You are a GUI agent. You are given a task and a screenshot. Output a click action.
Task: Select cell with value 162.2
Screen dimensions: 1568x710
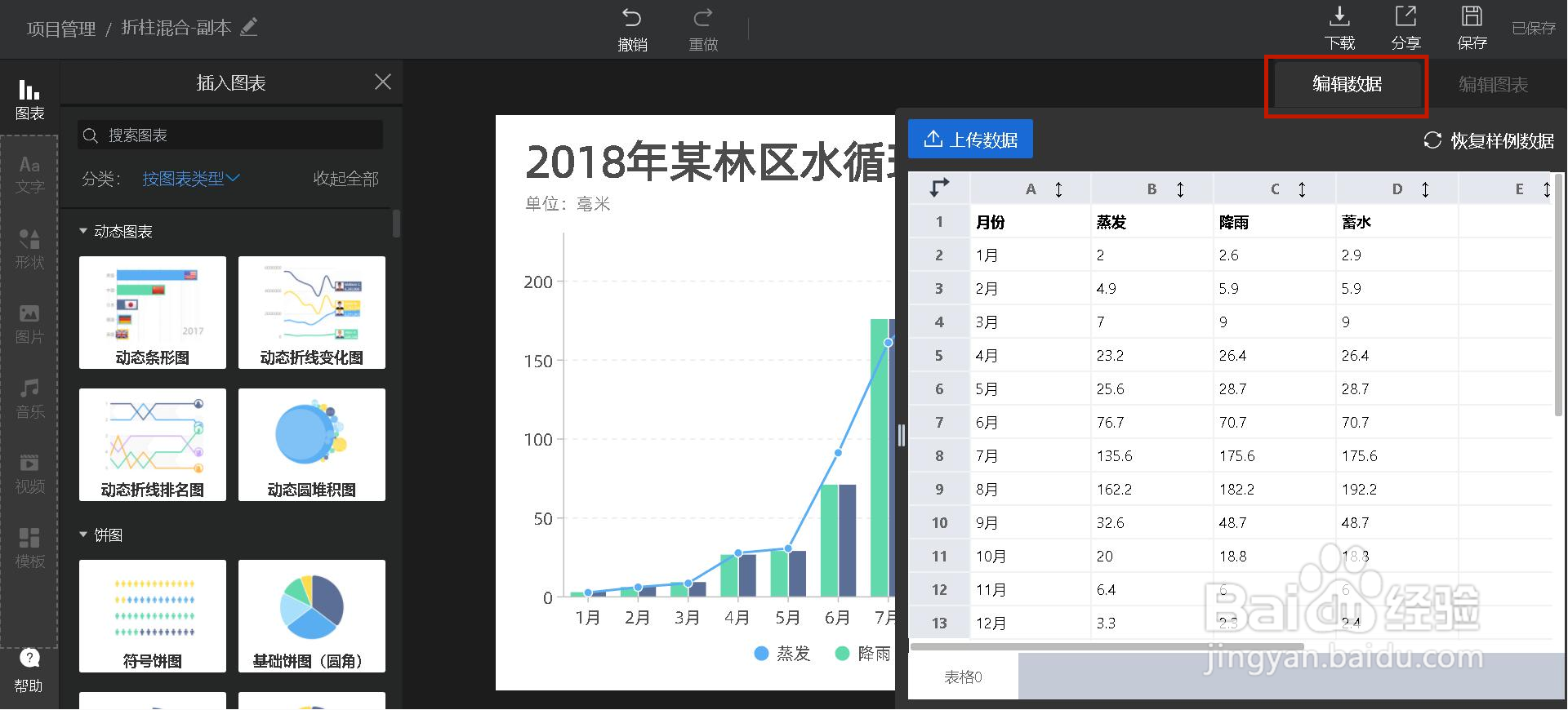(1152, 490)
